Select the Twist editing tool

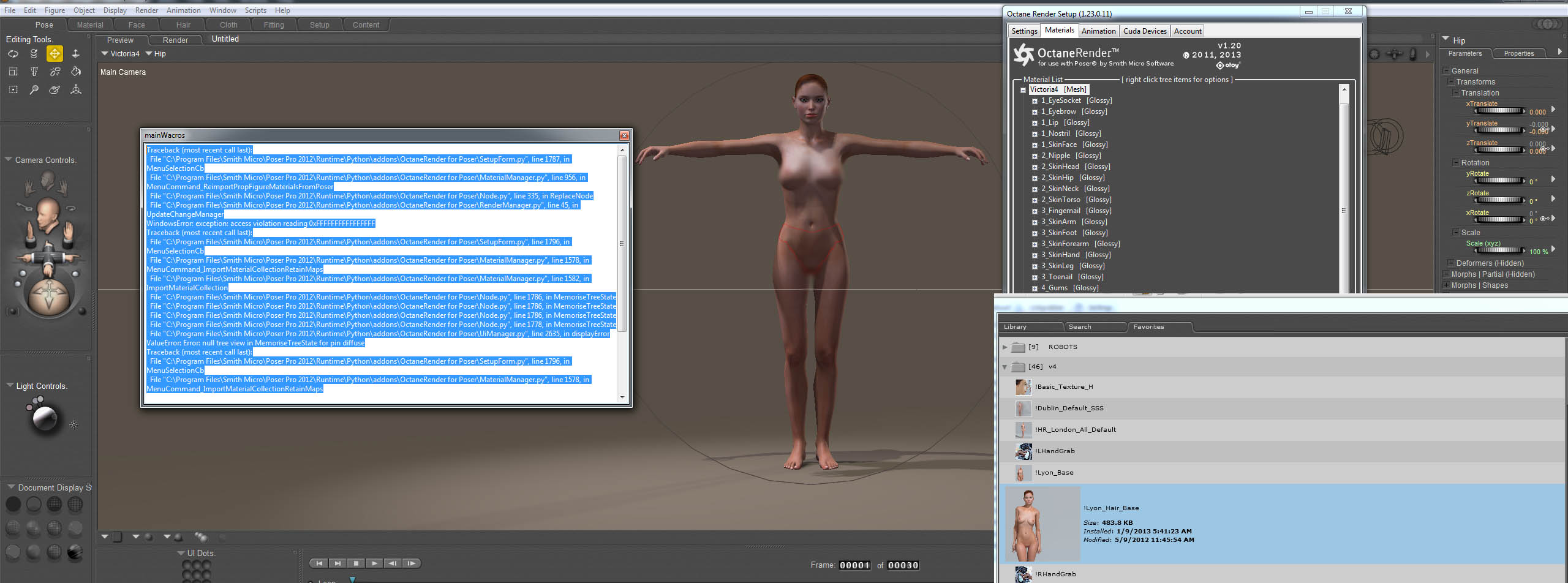click(x=34, y=54)
